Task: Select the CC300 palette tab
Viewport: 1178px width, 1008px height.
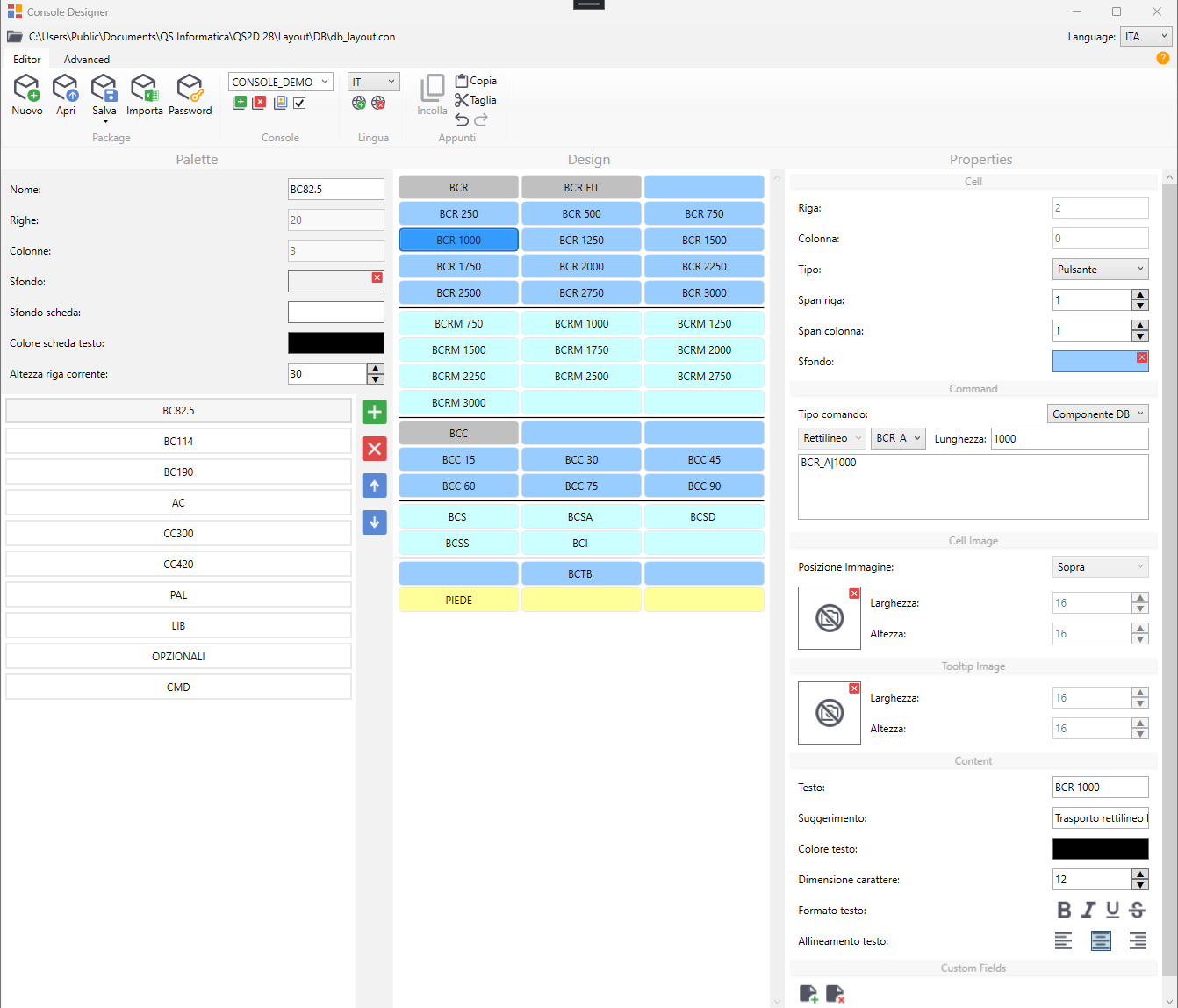Action: 178,533
